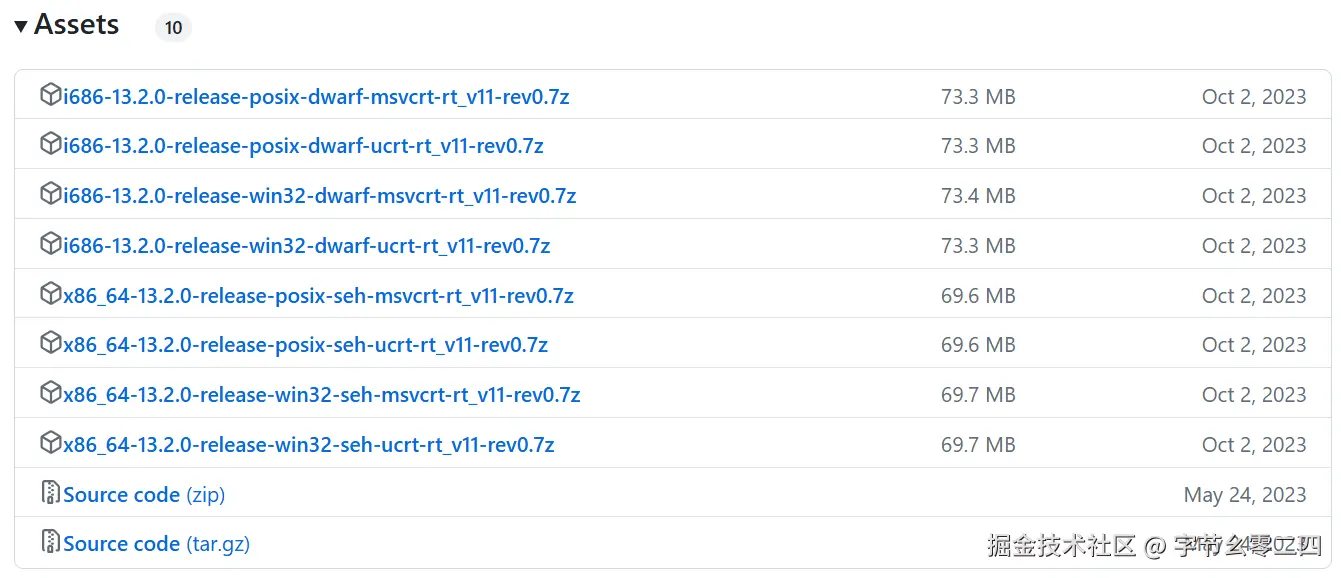Click the zip file icon beside Source code (tar.gz)
This screenshot has height=578, width=1341.
(x=50, y=543)
